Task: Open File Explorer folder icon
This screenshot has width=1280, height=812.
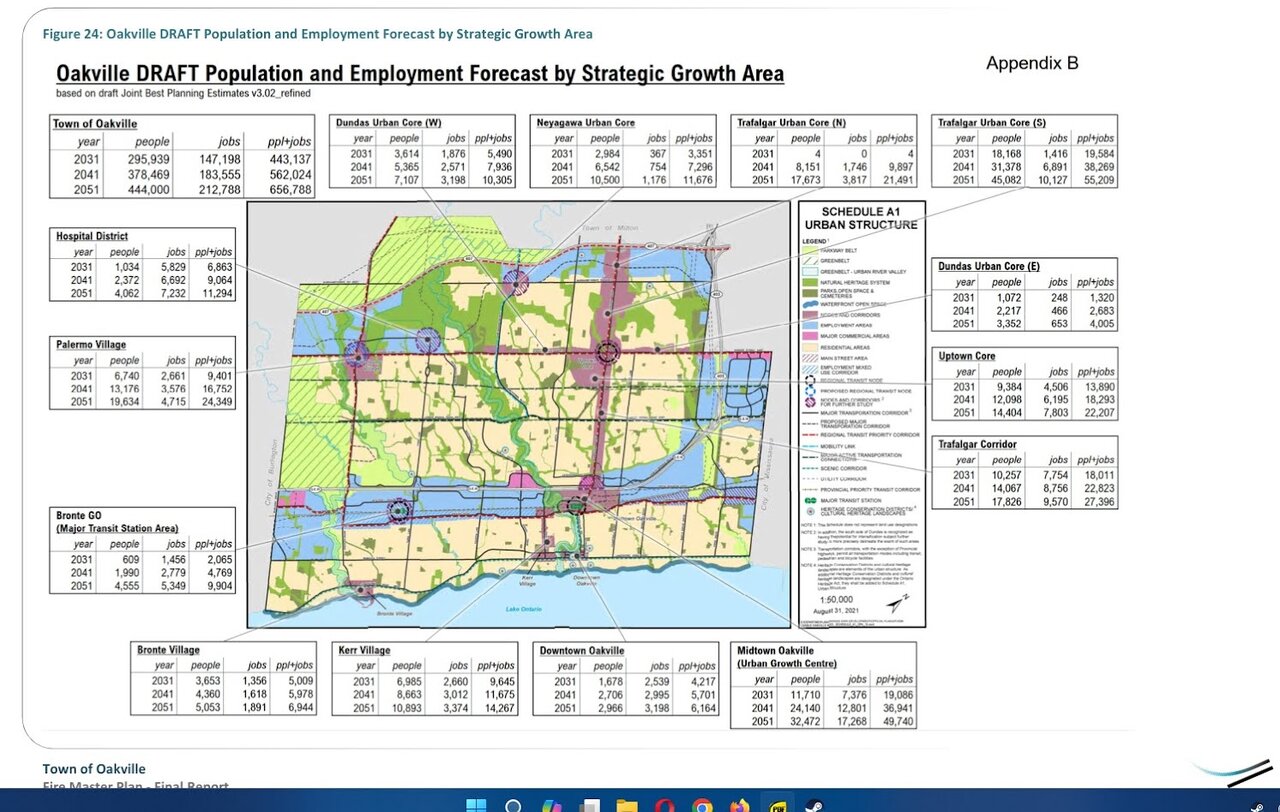Action: point(627,805)
